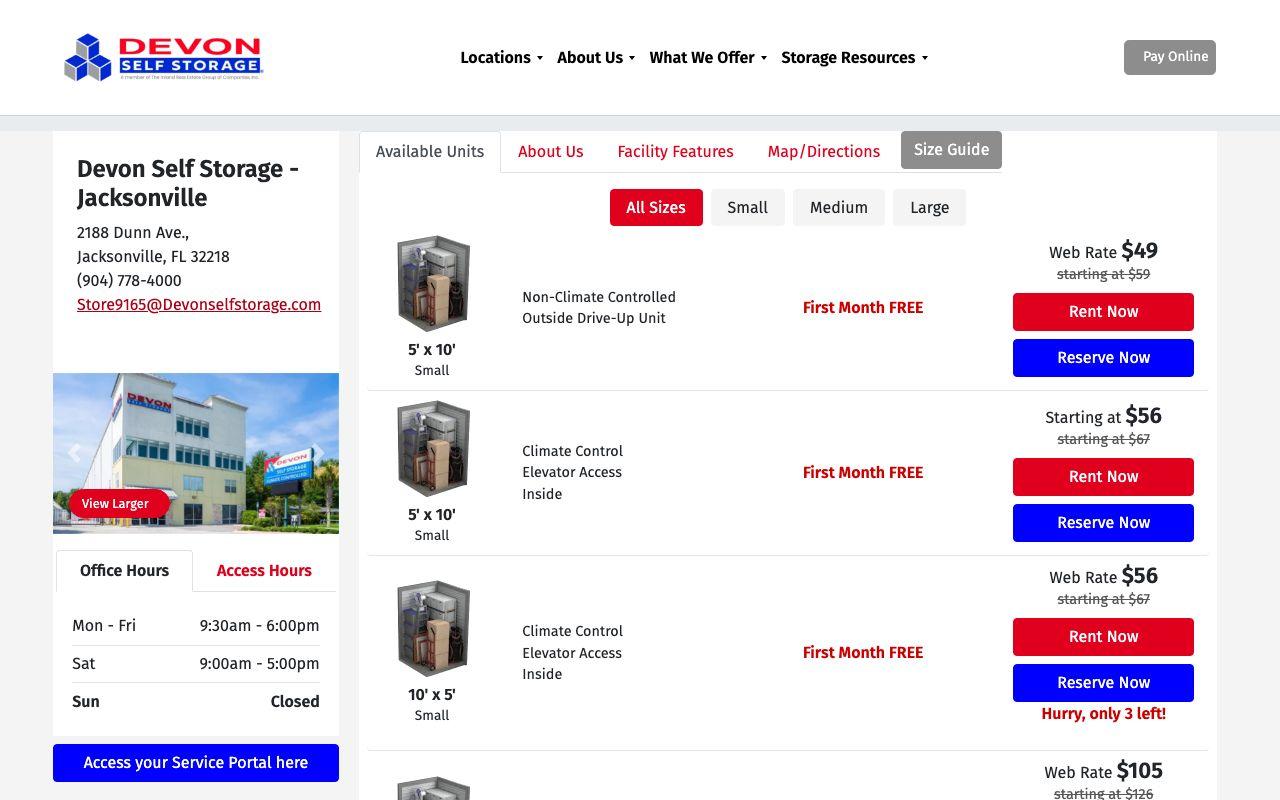
Task: Open the Storage Resources dropdown
Action: [855, 58]
